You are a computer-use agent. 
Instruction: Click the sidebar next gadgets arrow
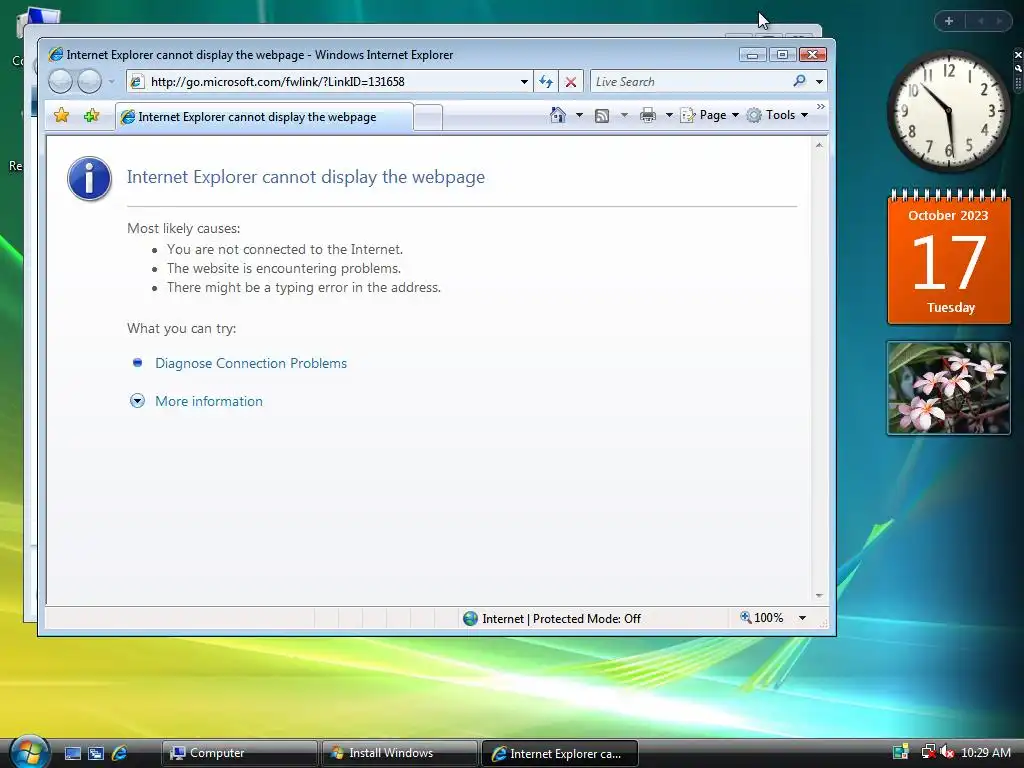999,21
